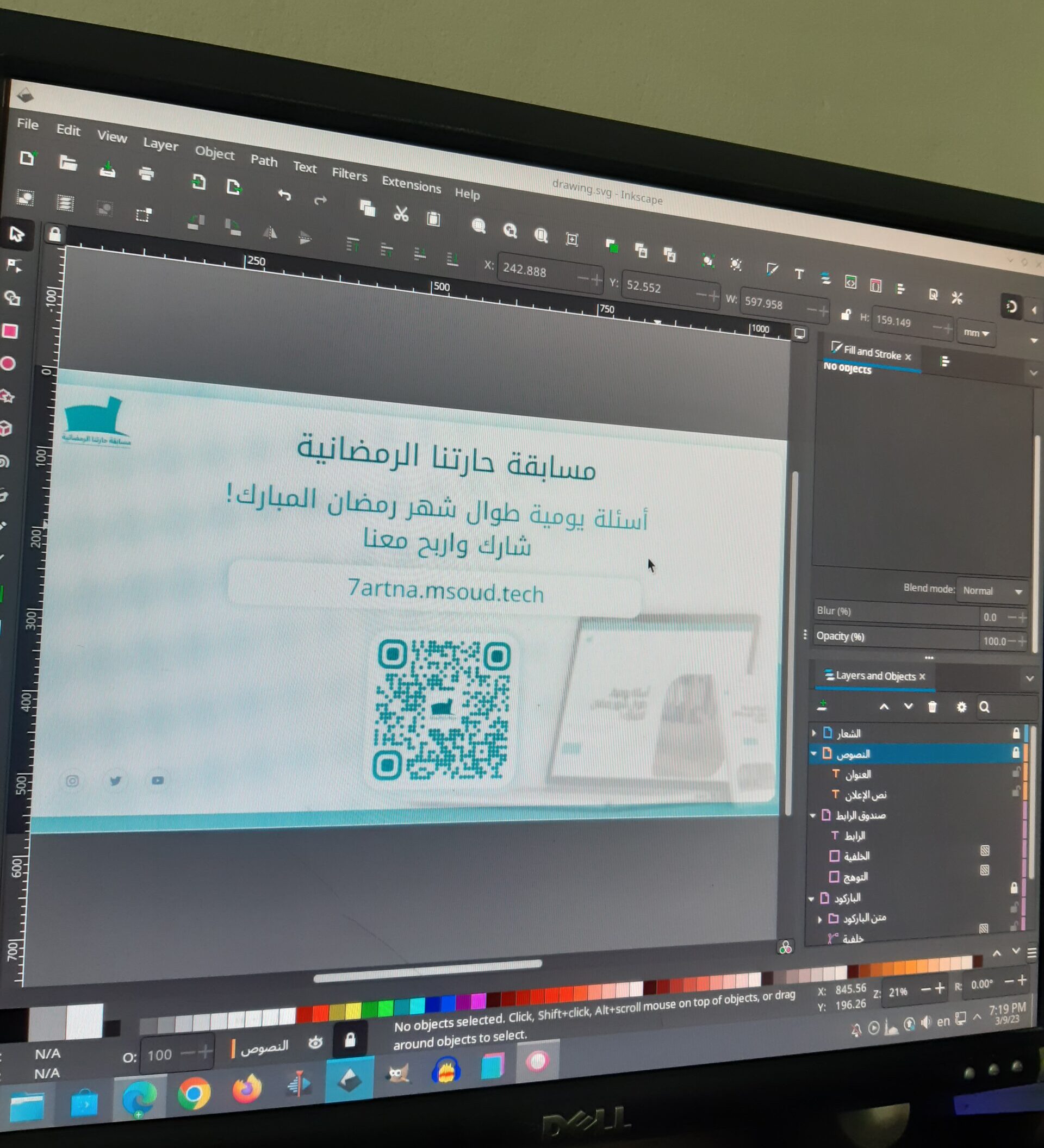Delete selected layer with trash icon
1044x1148 pixels.
coord(933,707)
